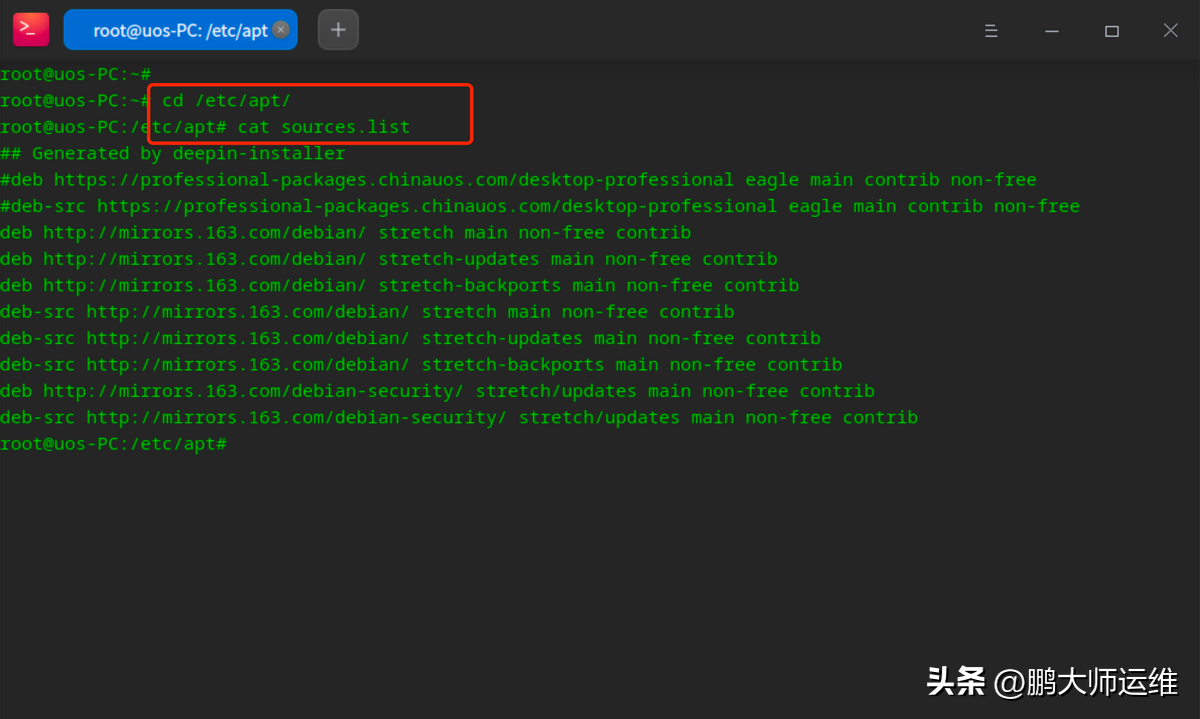Click the 'deb' debian-security stretch/updates line
The height and width of the screenshot is (719, 1200).
(438, 391)
